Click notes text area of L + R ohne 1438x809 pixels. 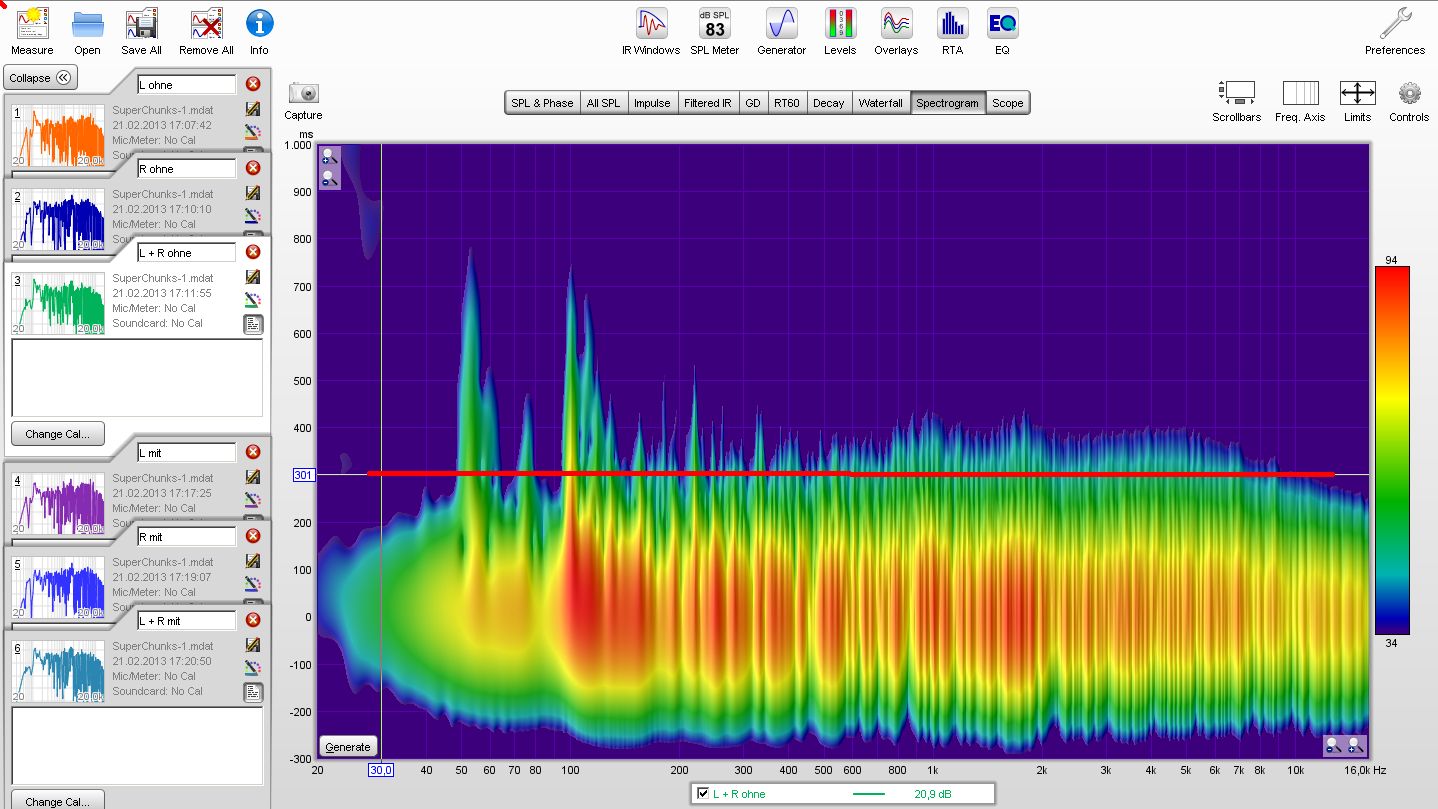[137, 377]
